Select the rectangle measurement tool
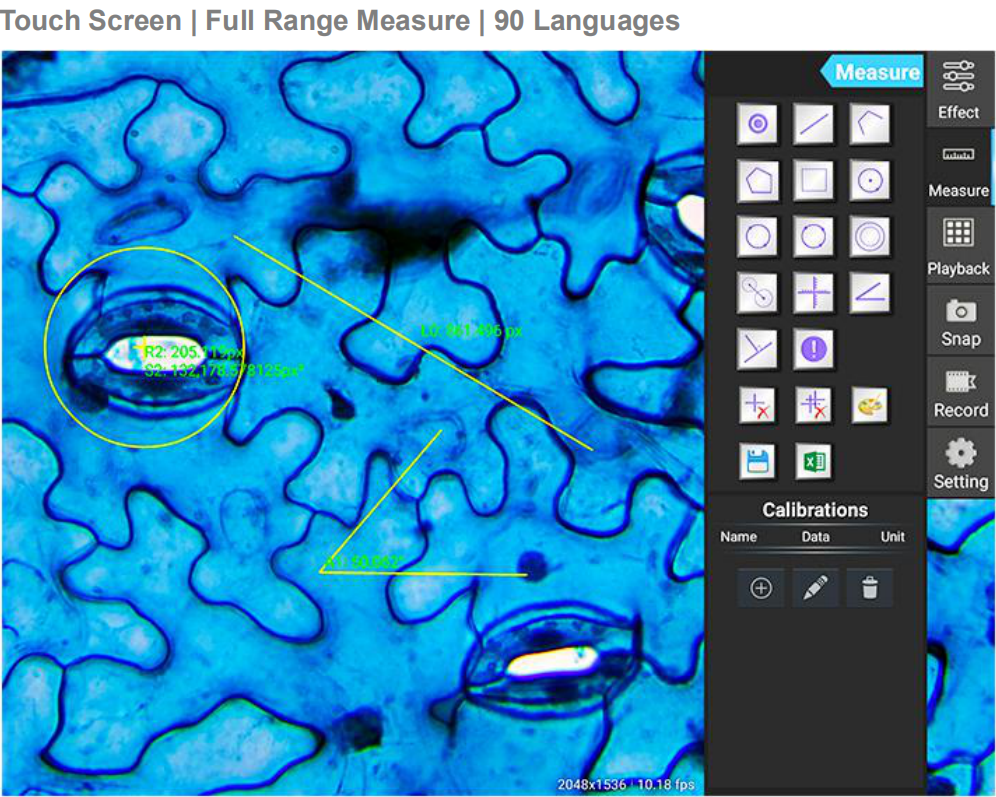 tap(813, 181)
